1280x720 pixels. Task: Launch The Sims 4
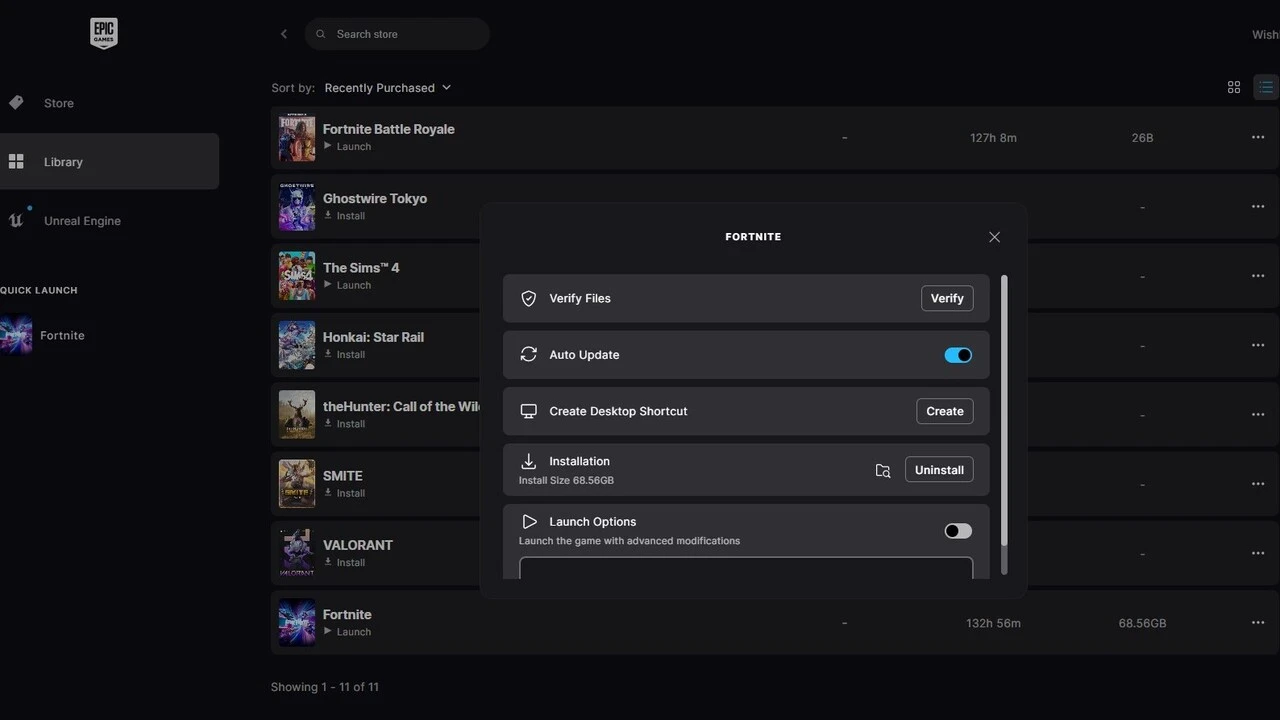point(347,285)
